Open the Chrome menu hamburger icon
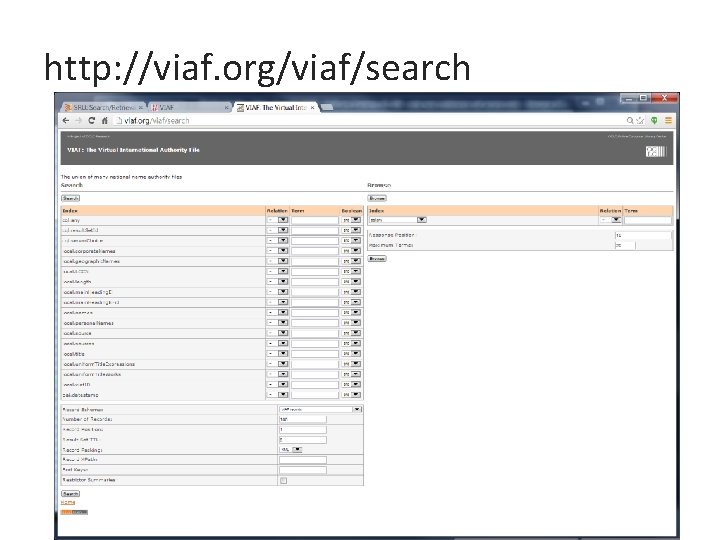The width and height of the screenshot is (720, 540). (x=668, y=121)
